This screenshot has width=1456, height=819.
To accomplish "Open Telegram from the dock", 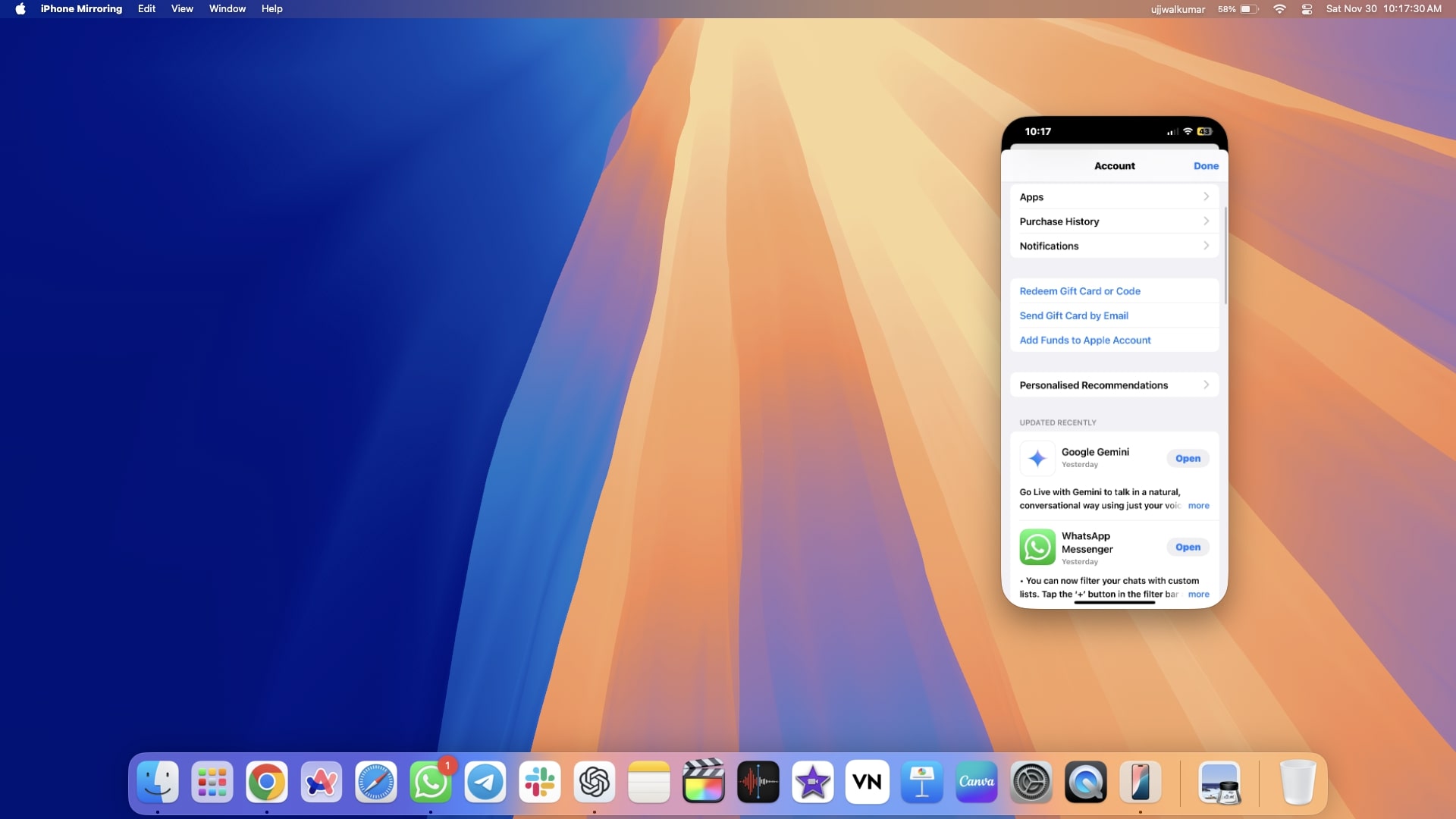I will point(485,782).
